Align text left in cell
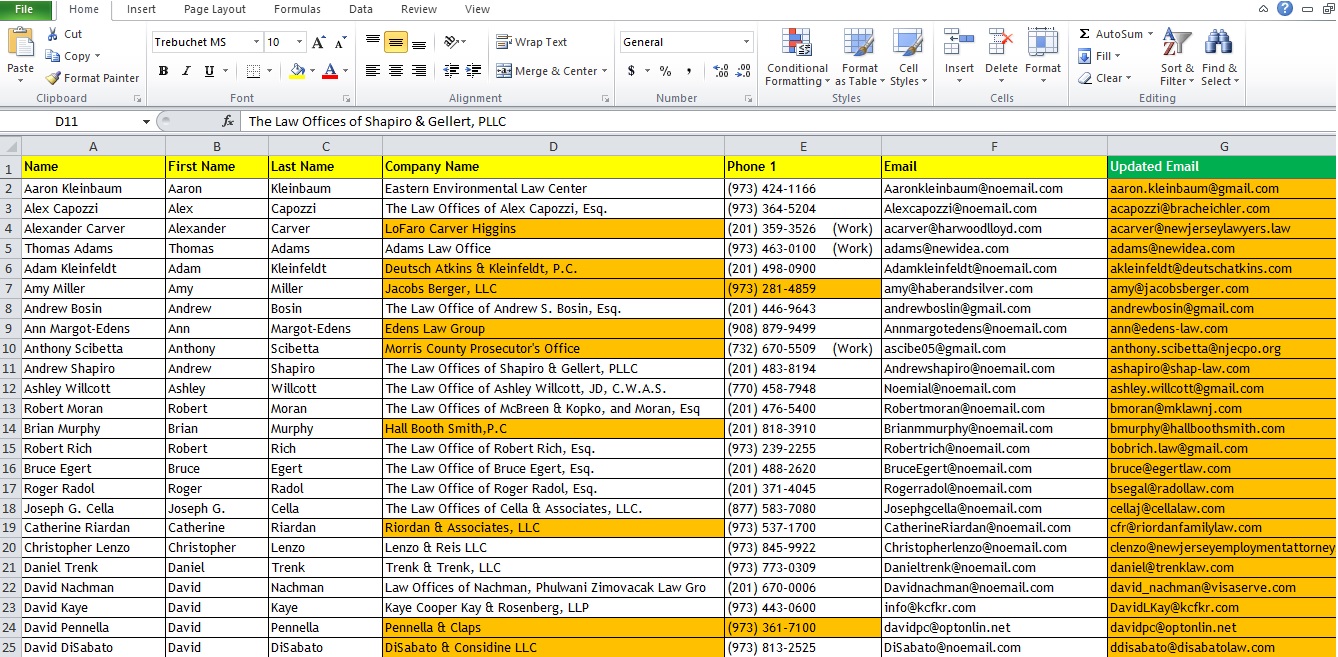The width and height of the screenshot is (1338, 657). 373,71
